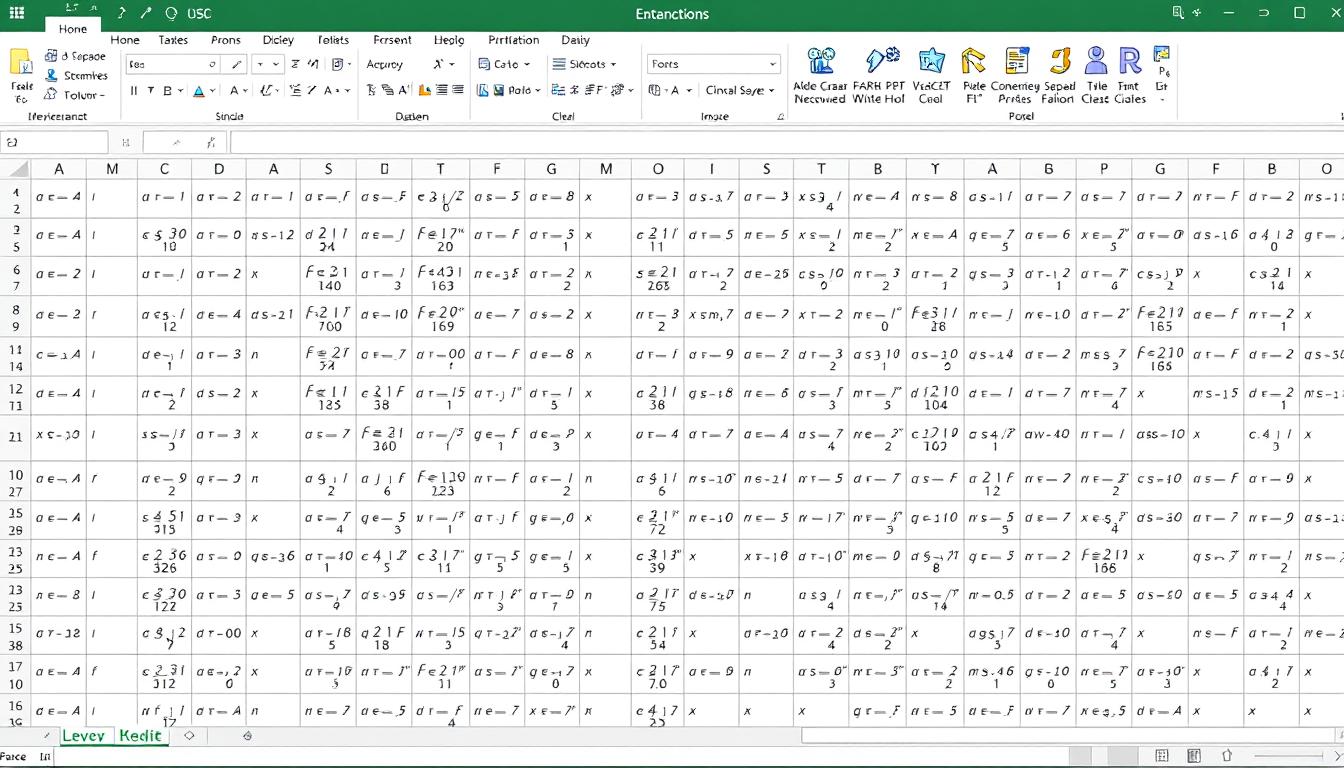This screenshot has height=768, width=1344.
Task: Switch to the 'Levev' sheet tab
Action: (83, 735)
